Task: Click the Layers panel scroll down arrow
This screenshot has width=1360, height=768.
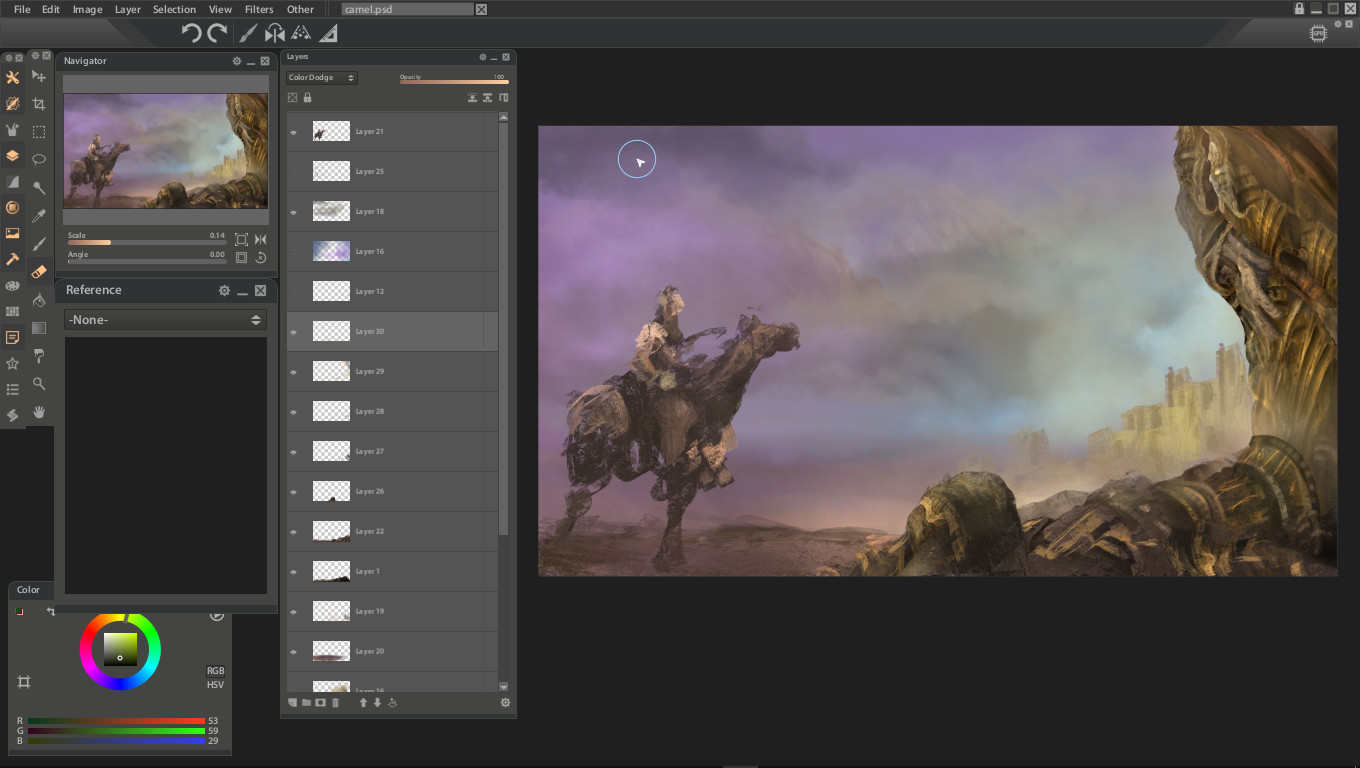Action: coord(503,687)
